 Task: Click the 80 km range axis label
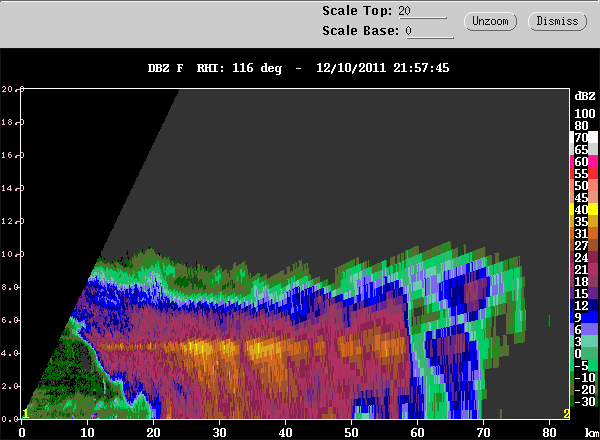click(x=549, y=432)
